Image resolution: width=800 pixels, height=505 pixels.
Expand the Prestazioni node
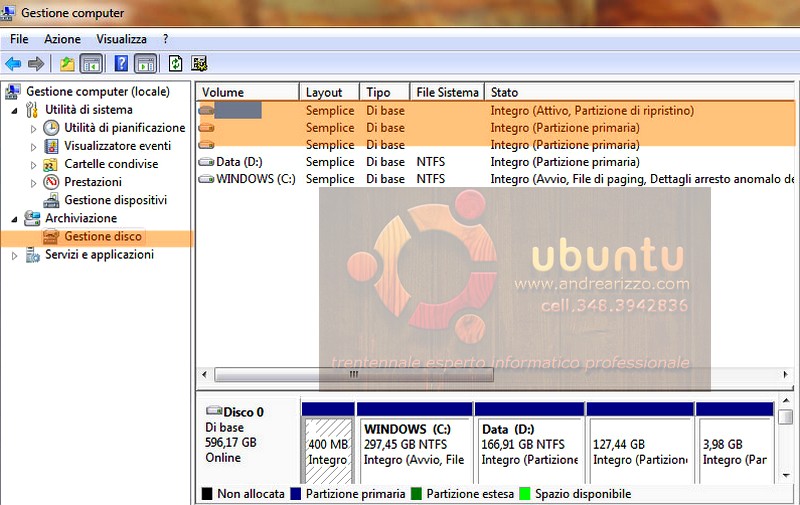click(33, 183)
